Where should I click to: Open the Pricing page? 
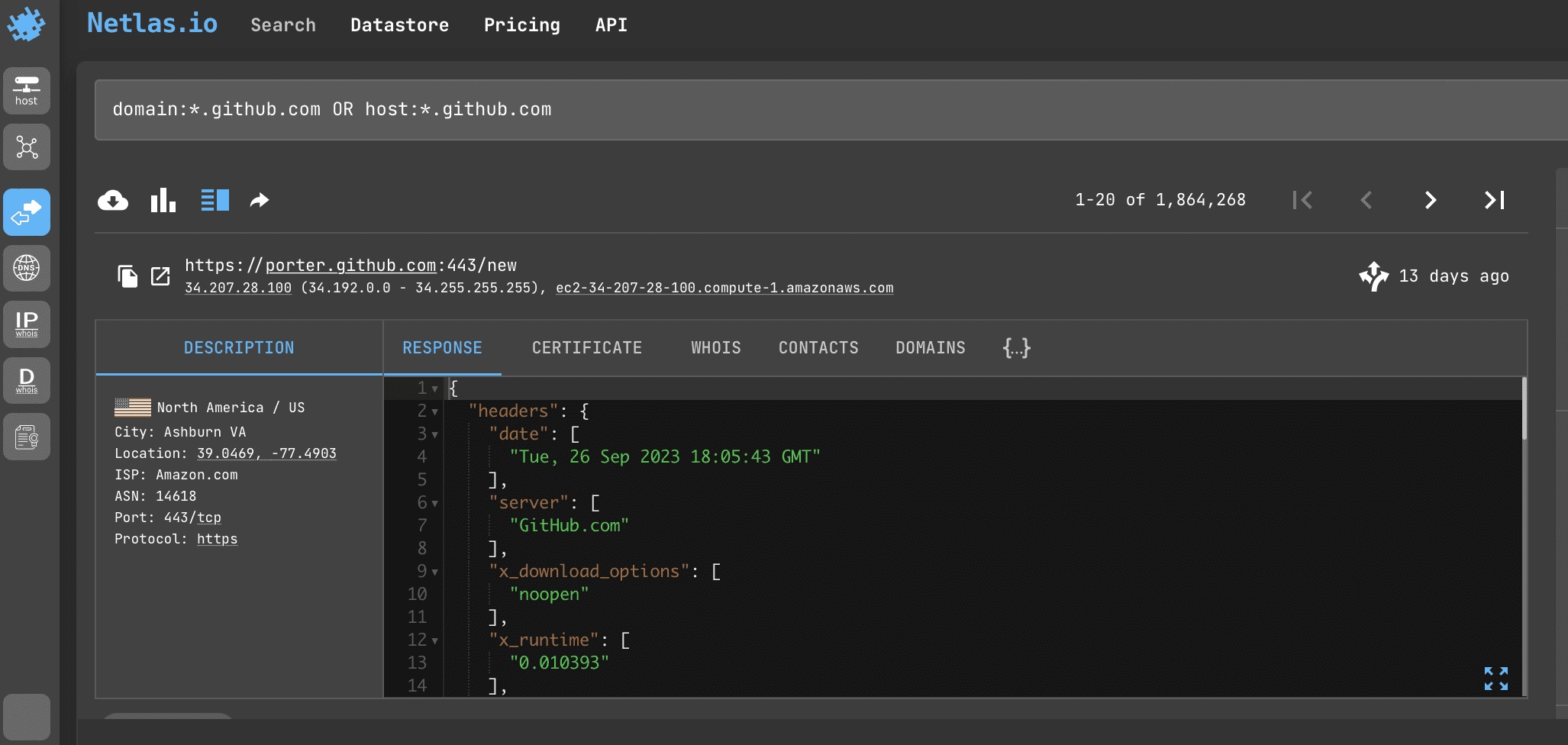pos(522,25)
